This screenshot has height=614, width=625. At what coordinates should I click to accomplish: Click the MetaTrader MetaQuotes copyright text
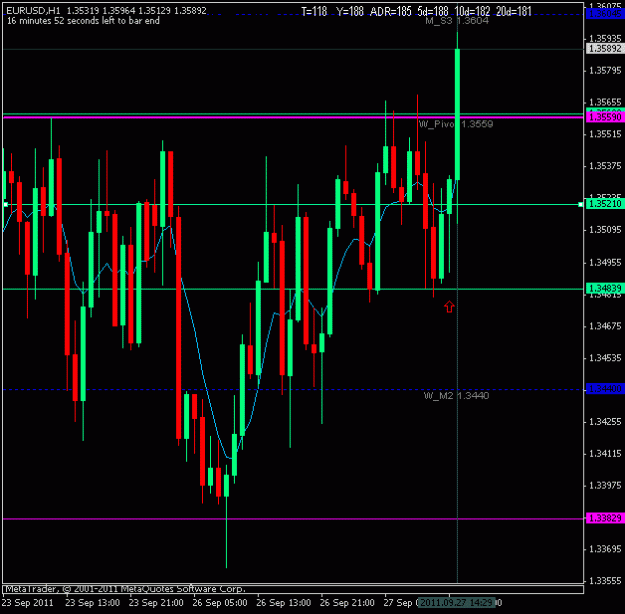click(x=125, y=589)
